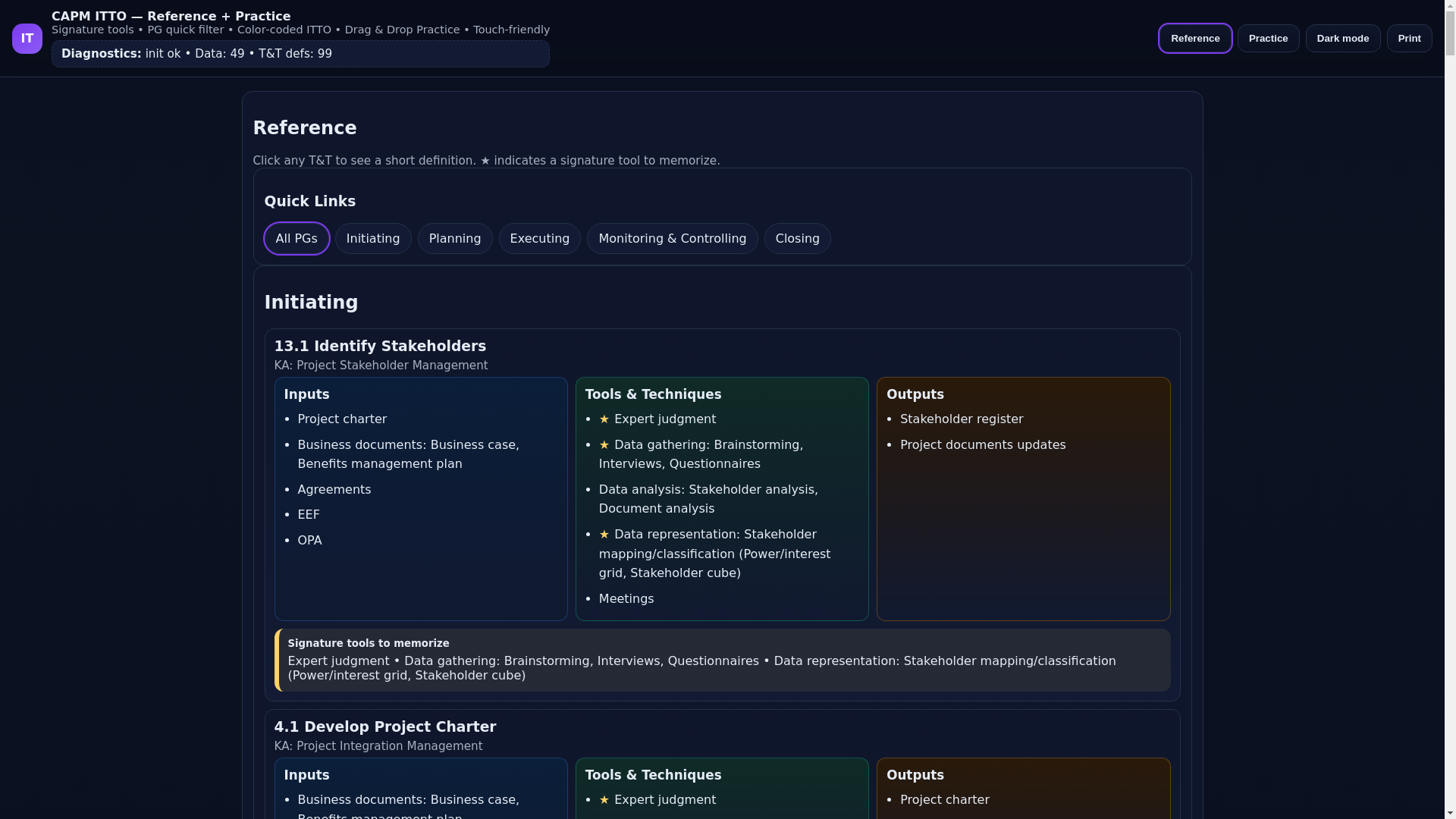Click Business documents input in Identify Stakeholders
This screenshot has height=819, width=1456.
(409, 454)
